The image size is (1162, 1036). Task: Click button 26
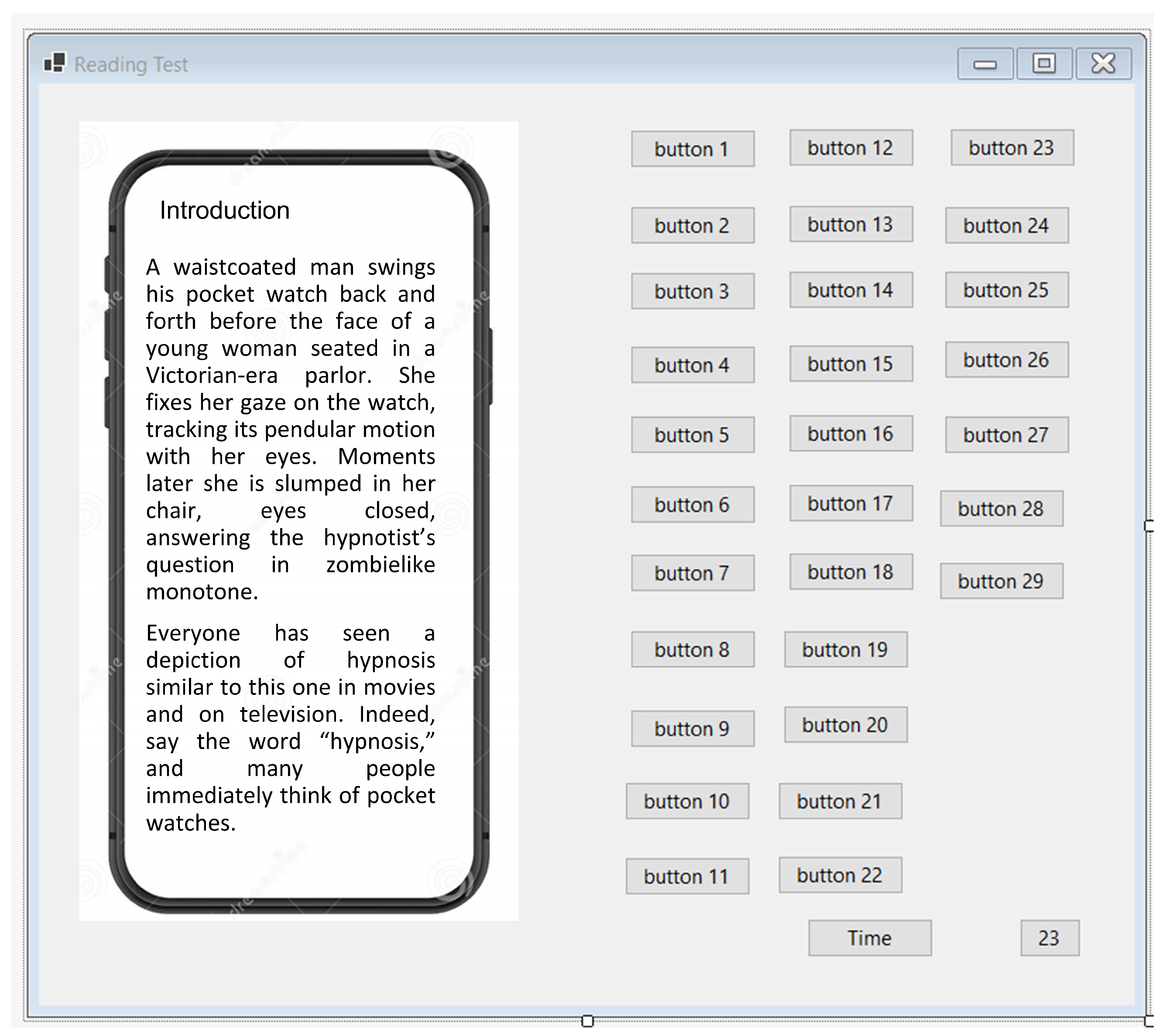coord(1007,360)
